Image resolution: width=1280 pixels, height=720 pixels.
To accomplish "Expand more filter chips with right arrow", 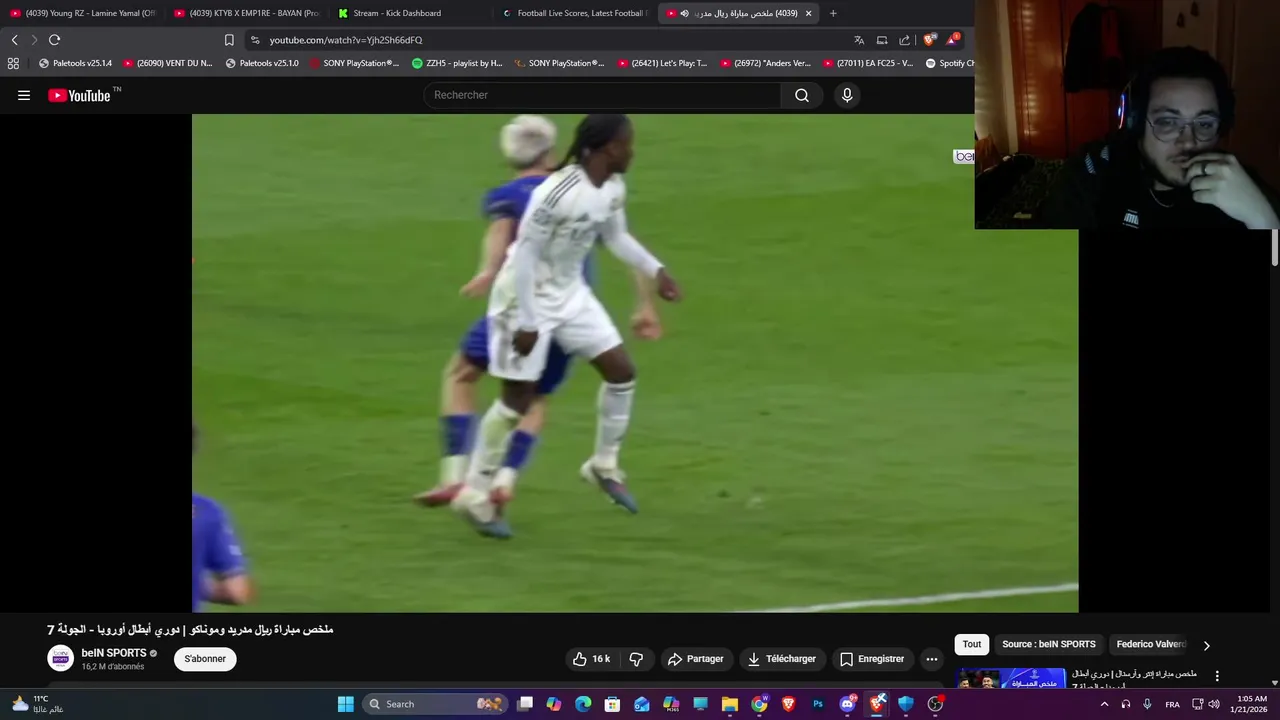I will pos(1206,645).
